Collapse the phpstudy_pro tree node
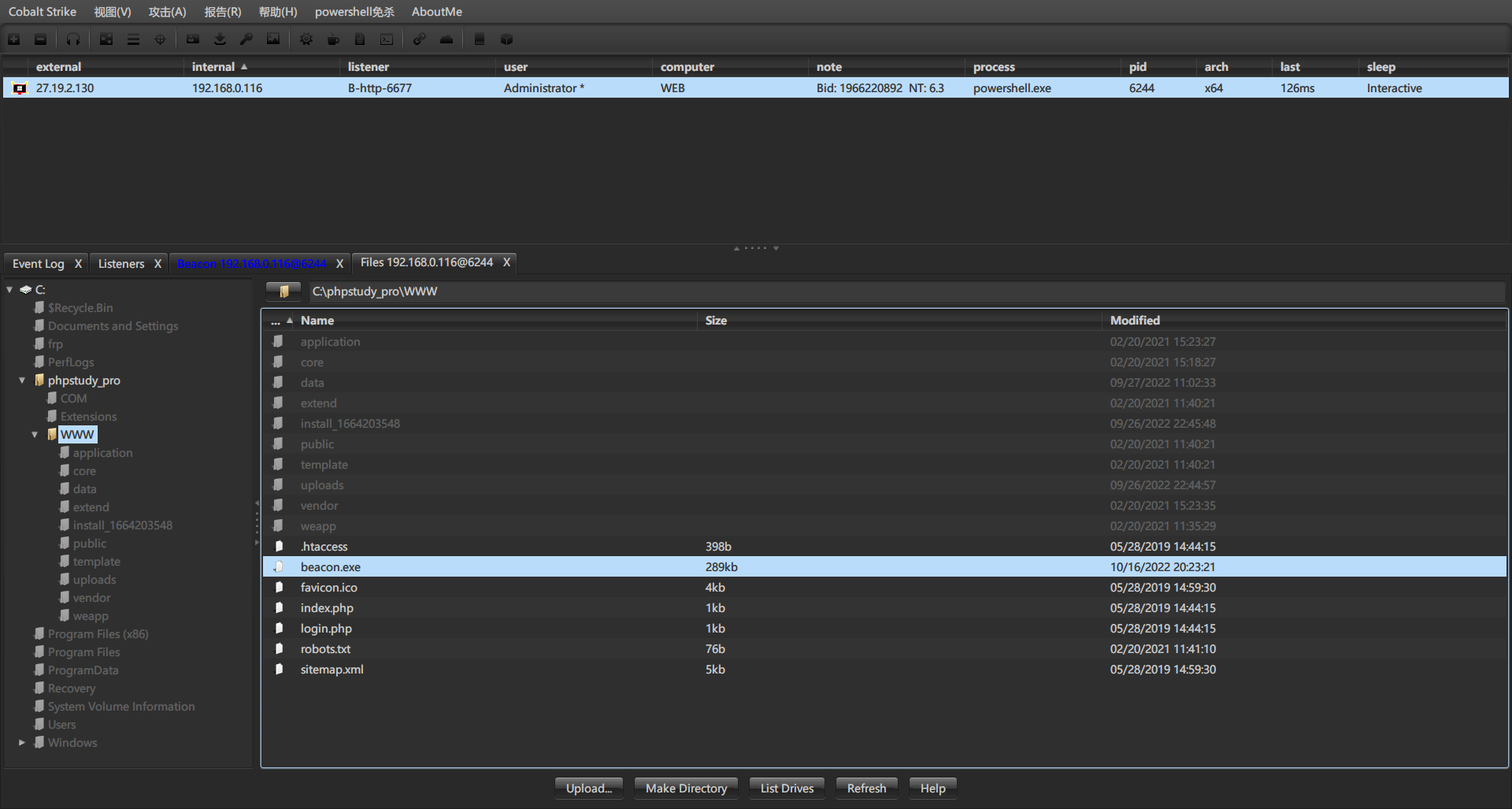 click(x=22, y=380)
